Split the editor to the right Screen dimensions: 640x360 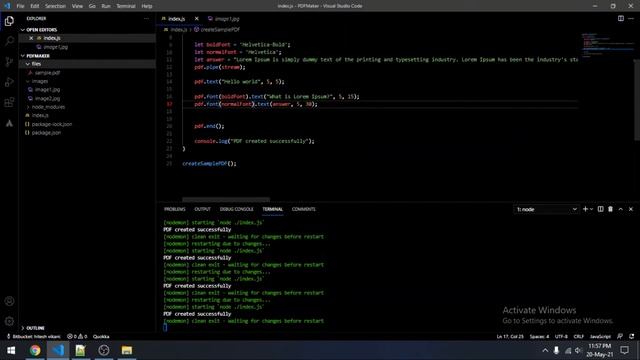(x=620, y=18)
